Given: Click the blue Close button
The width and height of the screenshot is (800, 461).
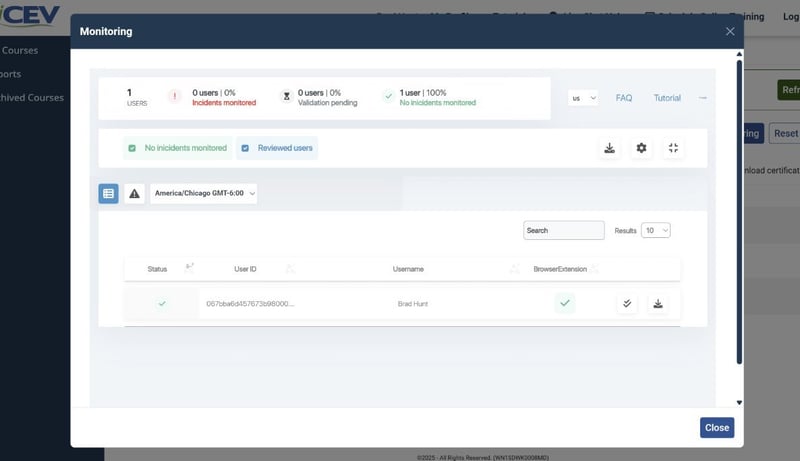Looking at the screenshot, I should (x=717, y=427).
